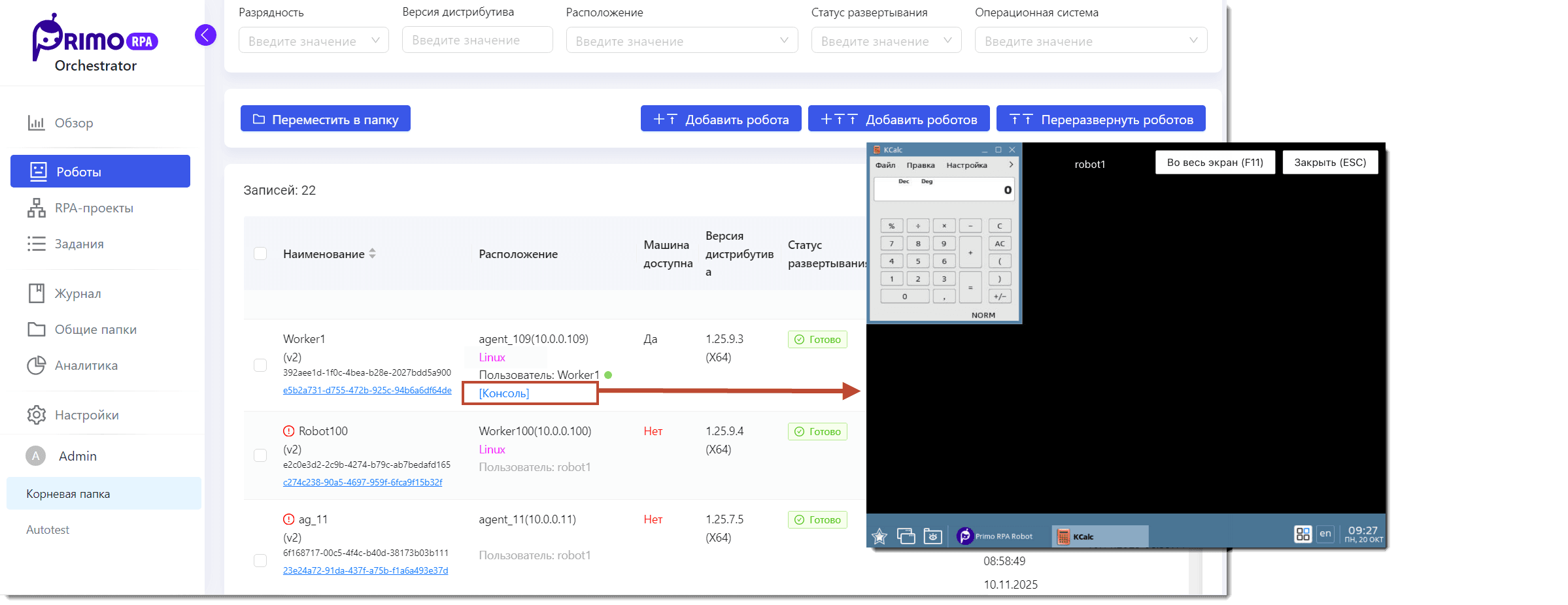This screenshot has height=605, width=1568.
Task: Open Аналитика analytics page
Action: 86,365
